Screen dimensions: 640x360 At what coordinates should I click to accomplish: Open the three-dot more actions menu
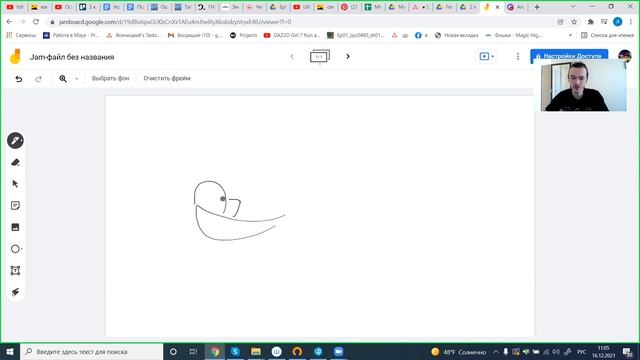(x=518, y=56)
